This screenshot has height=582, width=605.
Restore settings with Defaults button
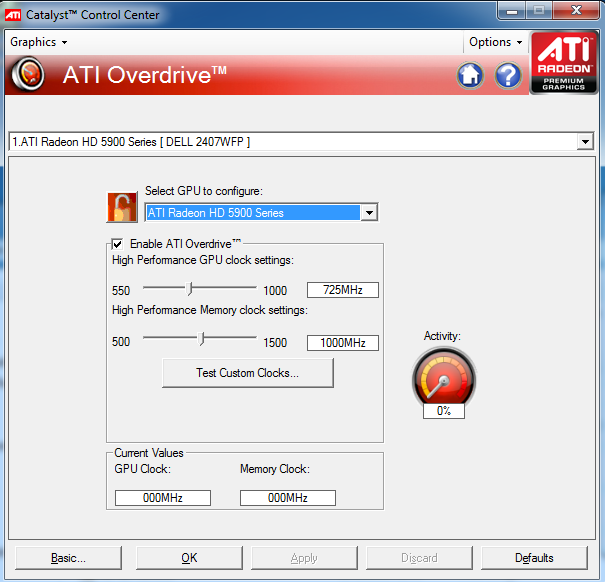(534, 558)
